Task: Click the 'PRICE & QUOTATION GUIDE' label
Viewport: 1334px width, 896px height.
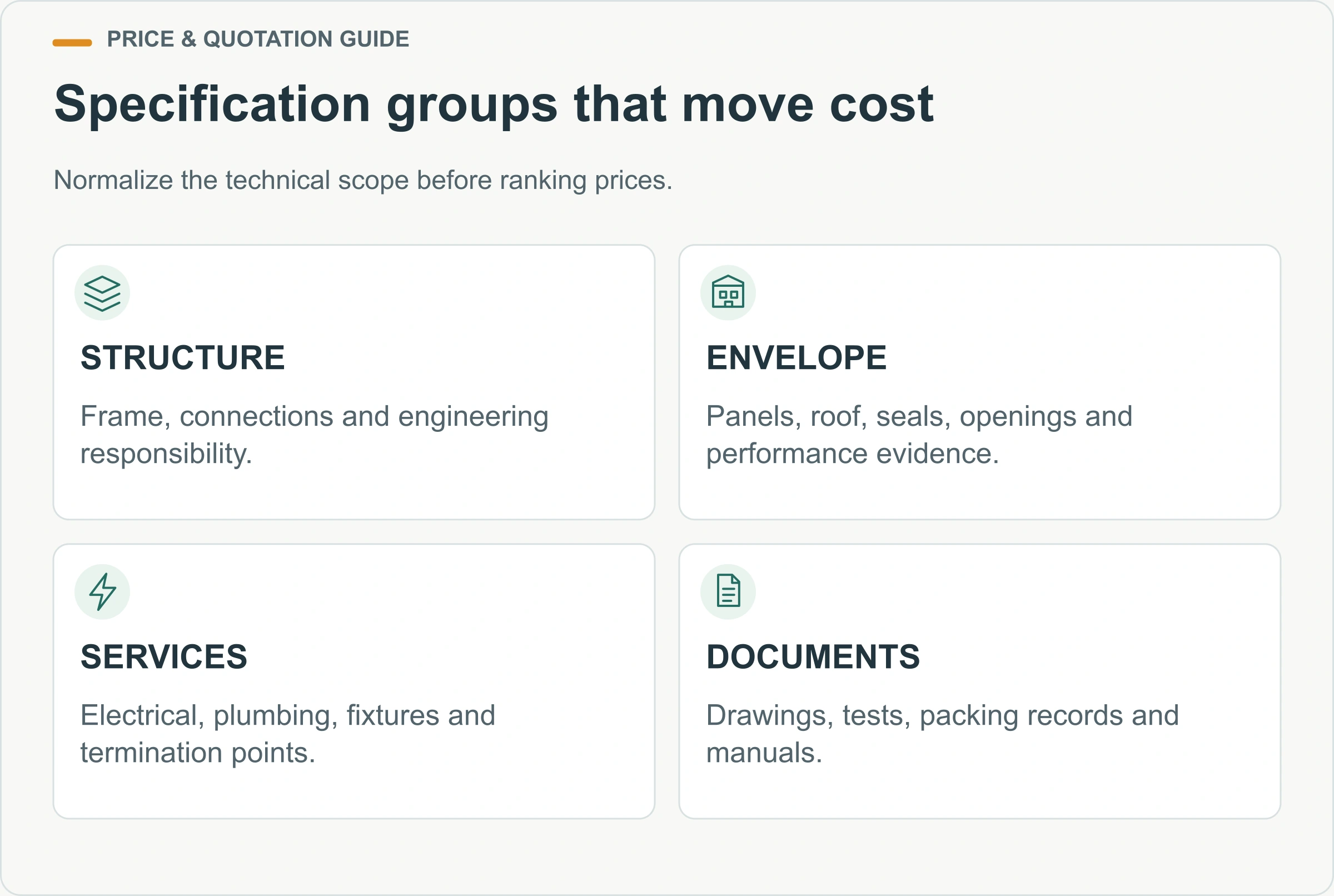Action: pyautogui.click(x=258, y=39)
